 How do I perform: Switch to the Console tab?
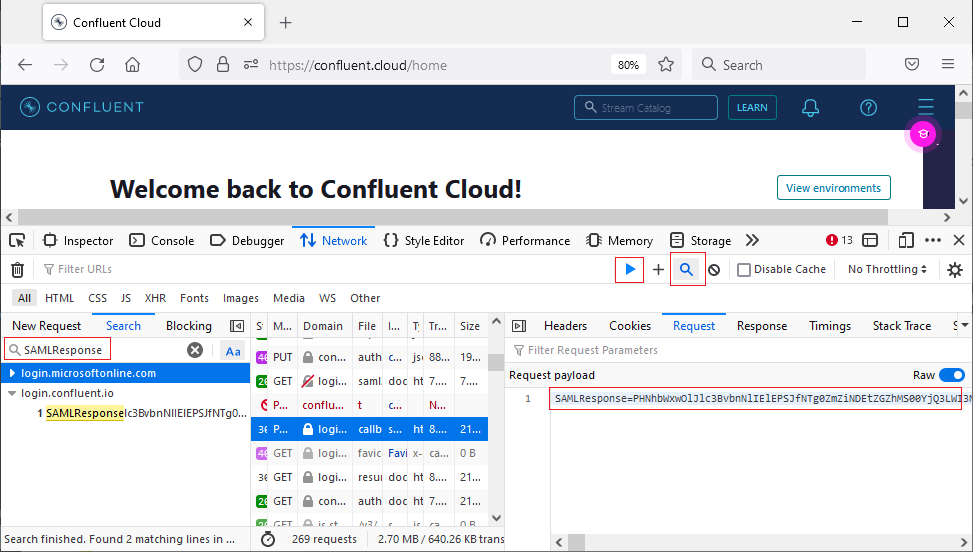click(161, 241)
